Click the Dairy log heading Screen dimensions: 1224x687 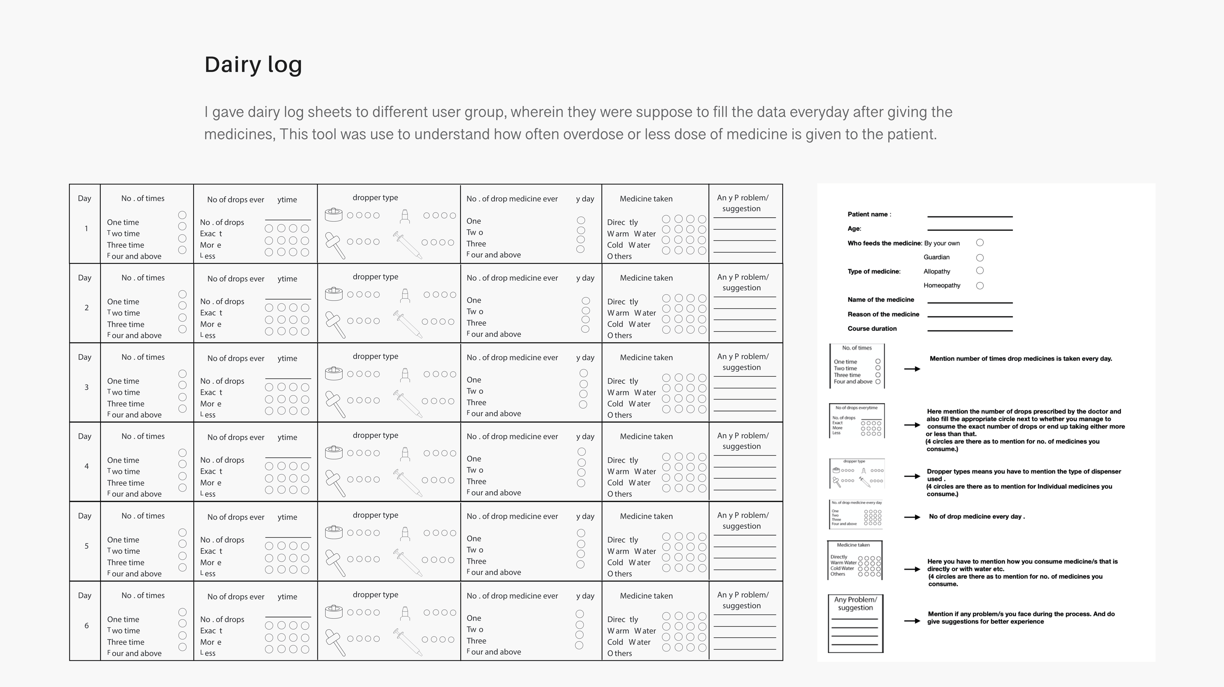pos(253,64)
